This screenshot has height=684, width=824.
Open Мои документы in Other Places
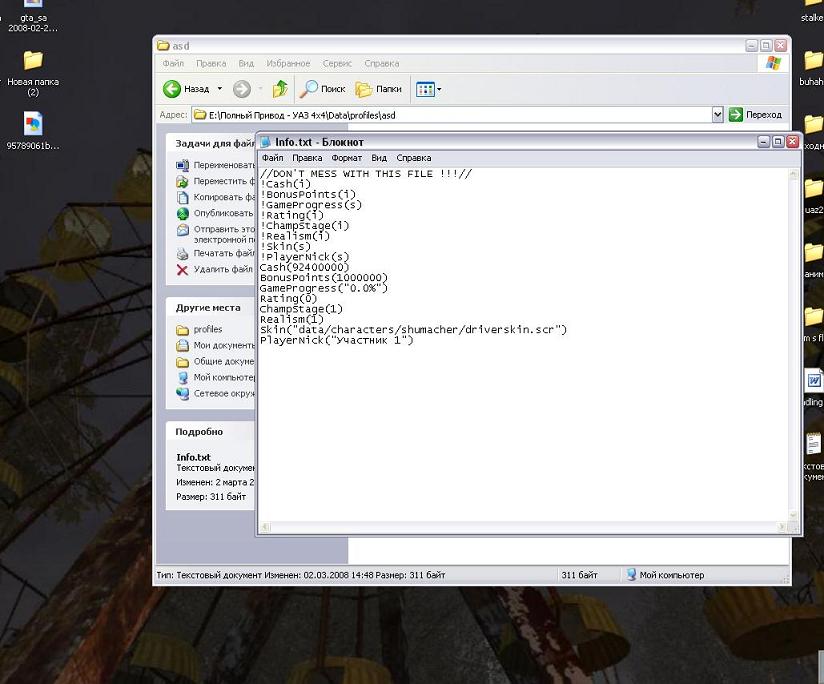224,345
